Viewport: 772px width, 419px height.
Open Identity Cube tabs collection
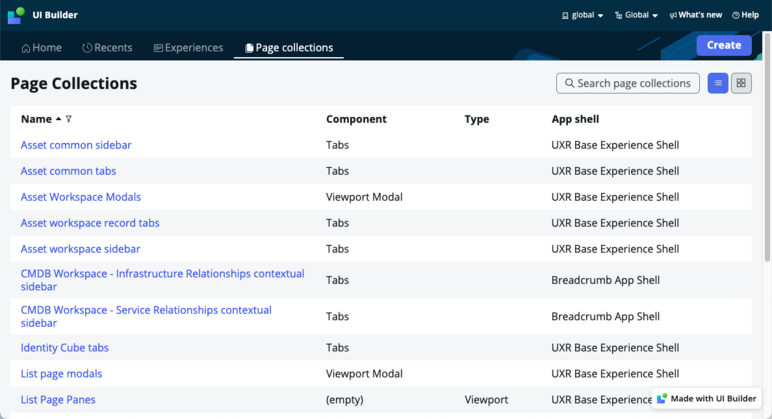64,348
